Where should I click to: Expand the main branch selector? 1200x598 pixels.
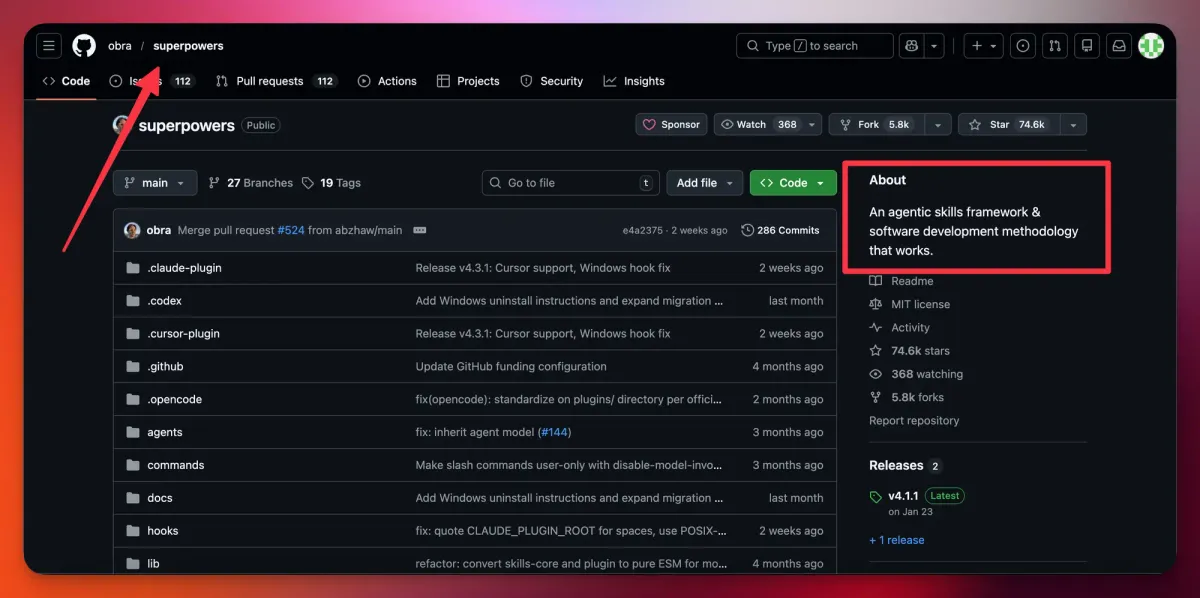click(154, 182)
